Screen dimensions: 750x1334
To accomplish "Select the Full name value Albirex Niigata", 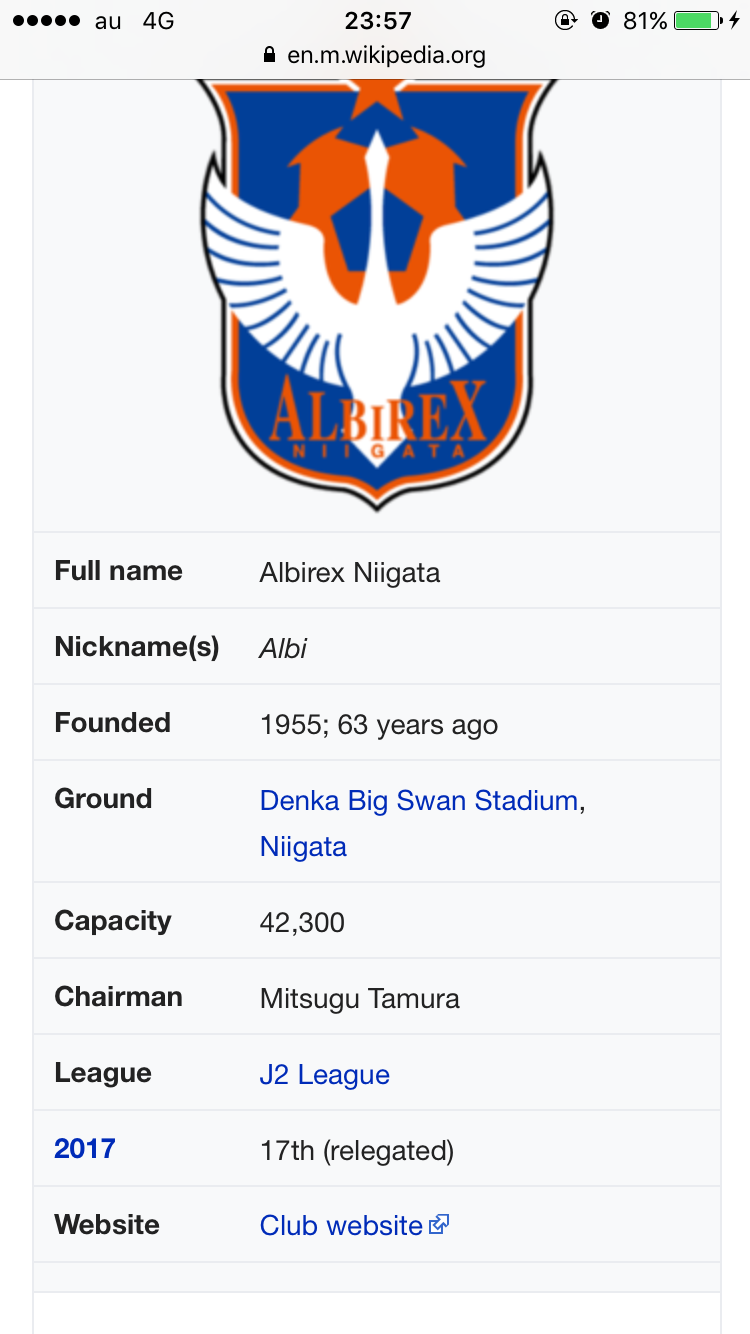I will click(x=350, y=572).
